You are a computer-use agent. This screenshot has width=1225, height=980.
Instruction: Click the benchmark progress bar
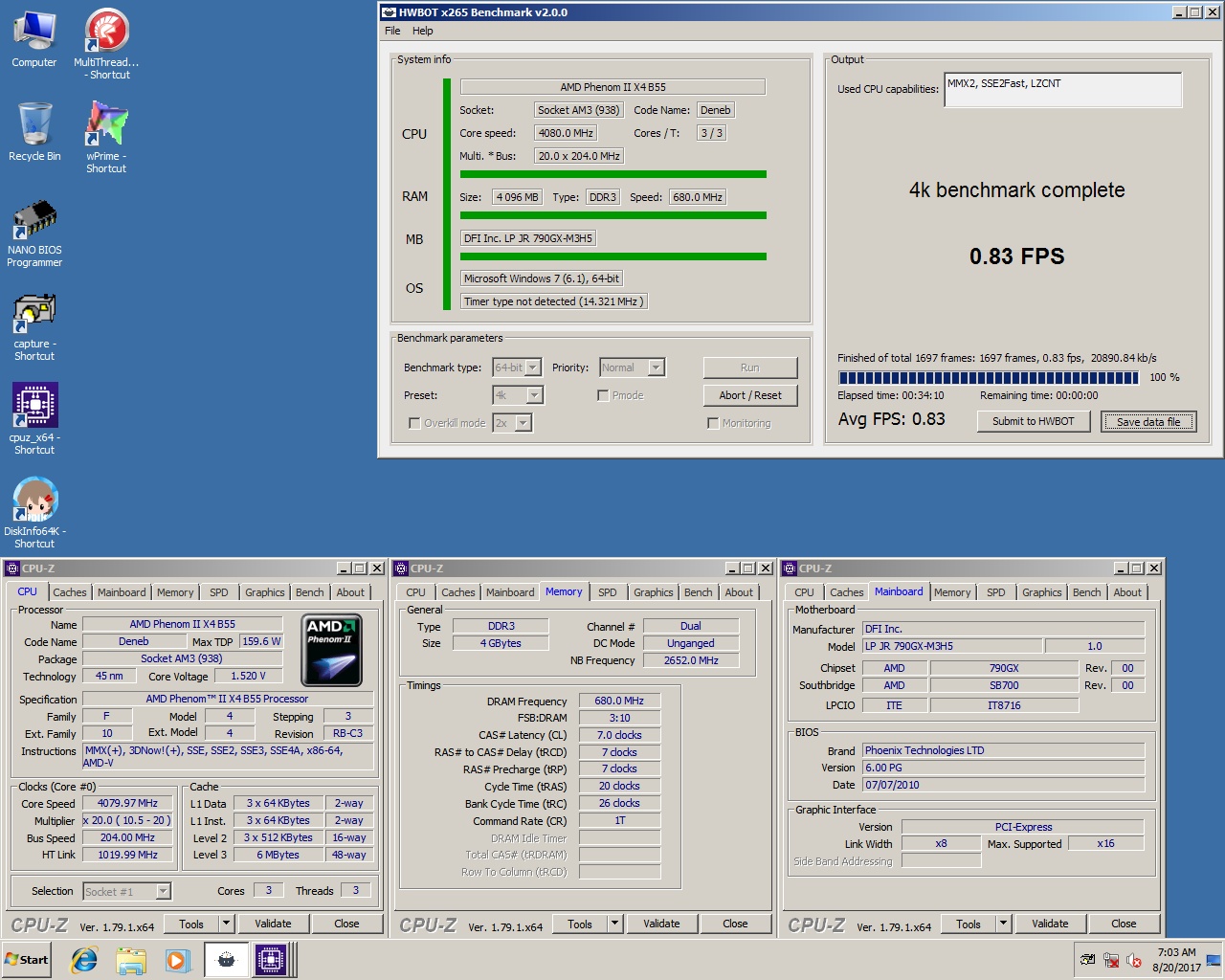989,378
